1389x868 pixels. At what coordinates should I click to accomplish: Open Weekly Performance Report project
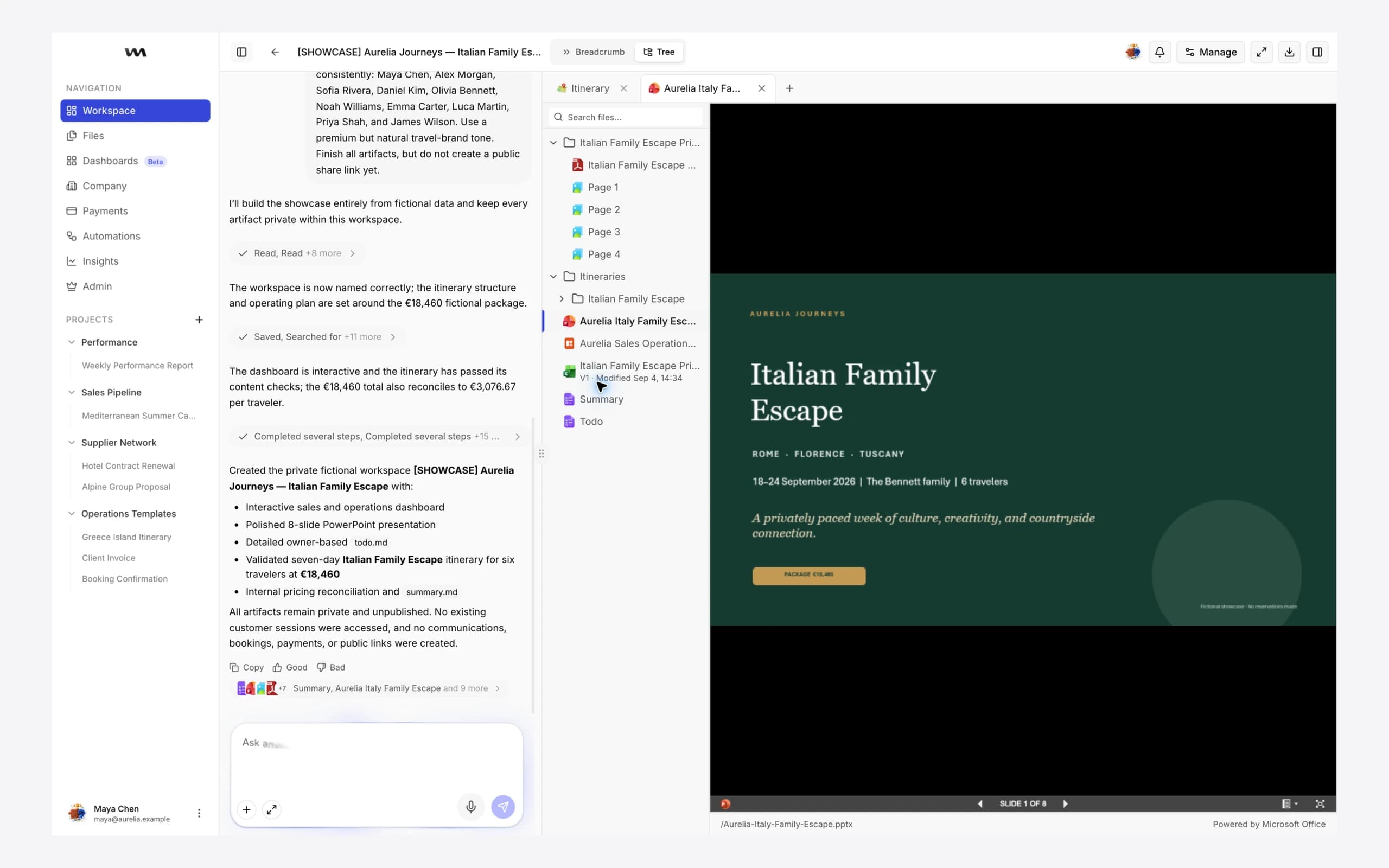[137, 366]
